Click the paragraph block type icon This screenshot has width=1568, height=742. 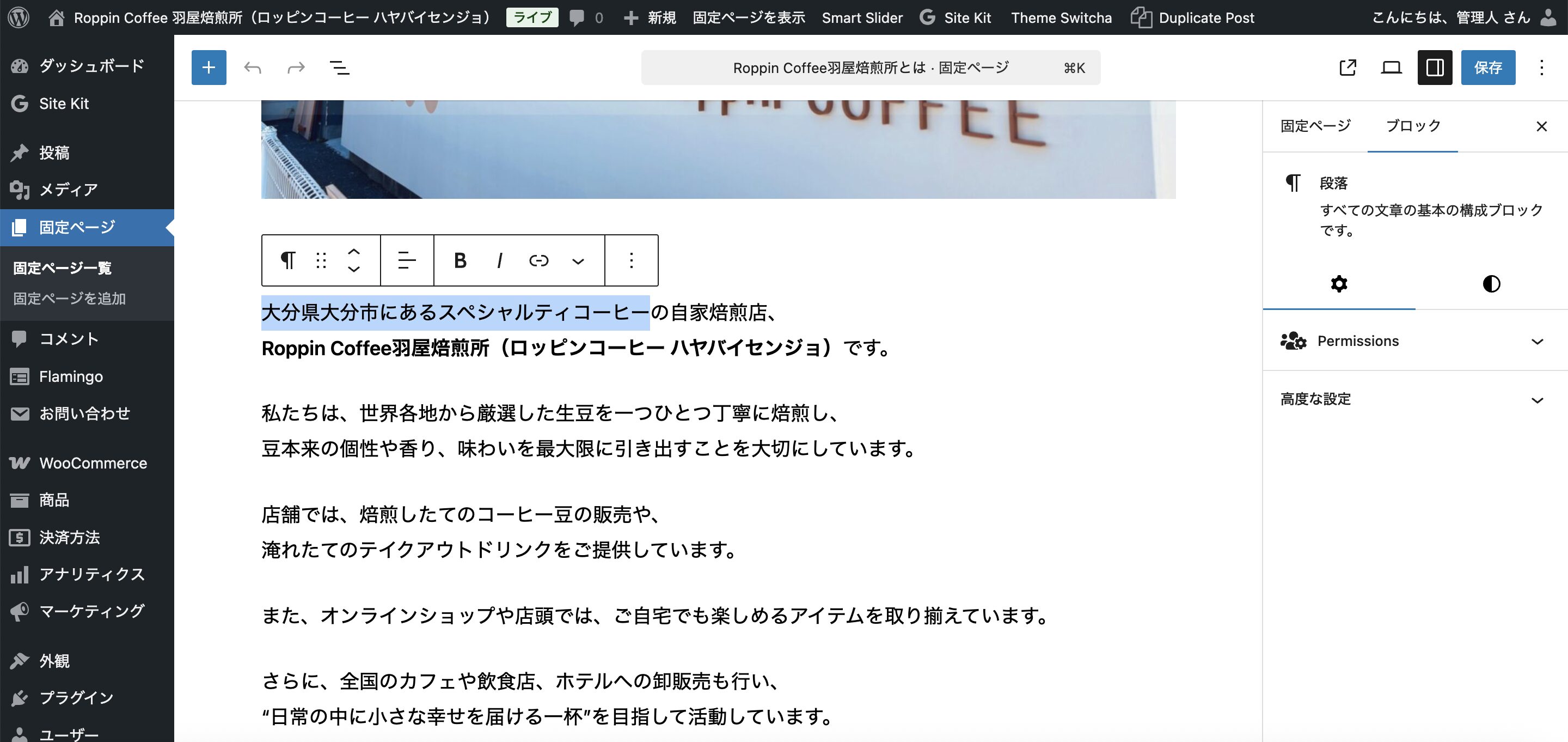[x=287, y=261]
